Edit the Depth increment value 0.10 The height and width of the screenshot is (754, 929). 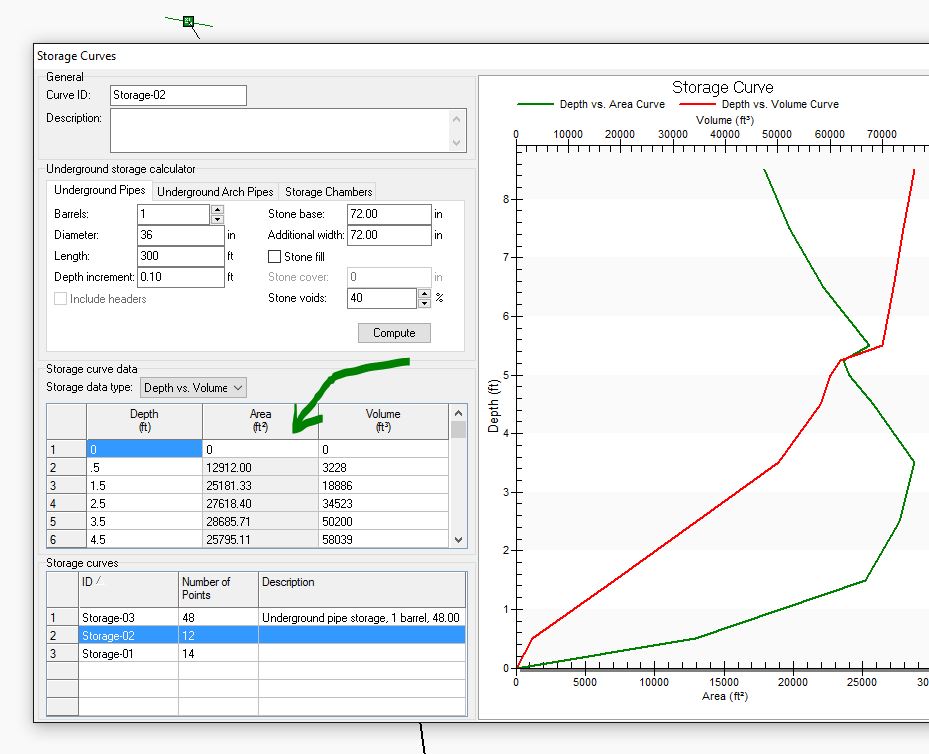[180, 277]
